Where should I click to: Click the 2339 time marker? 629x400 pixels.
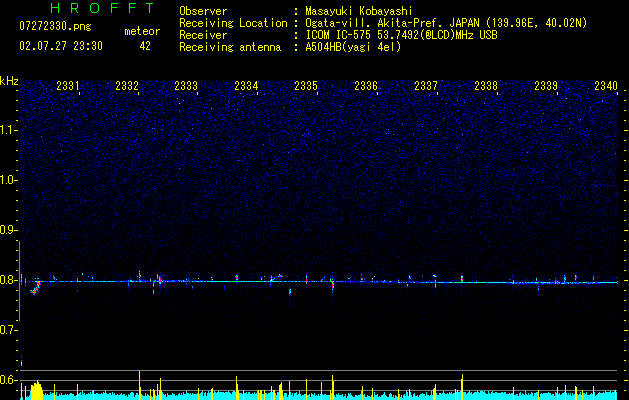(x=546, y=85)
